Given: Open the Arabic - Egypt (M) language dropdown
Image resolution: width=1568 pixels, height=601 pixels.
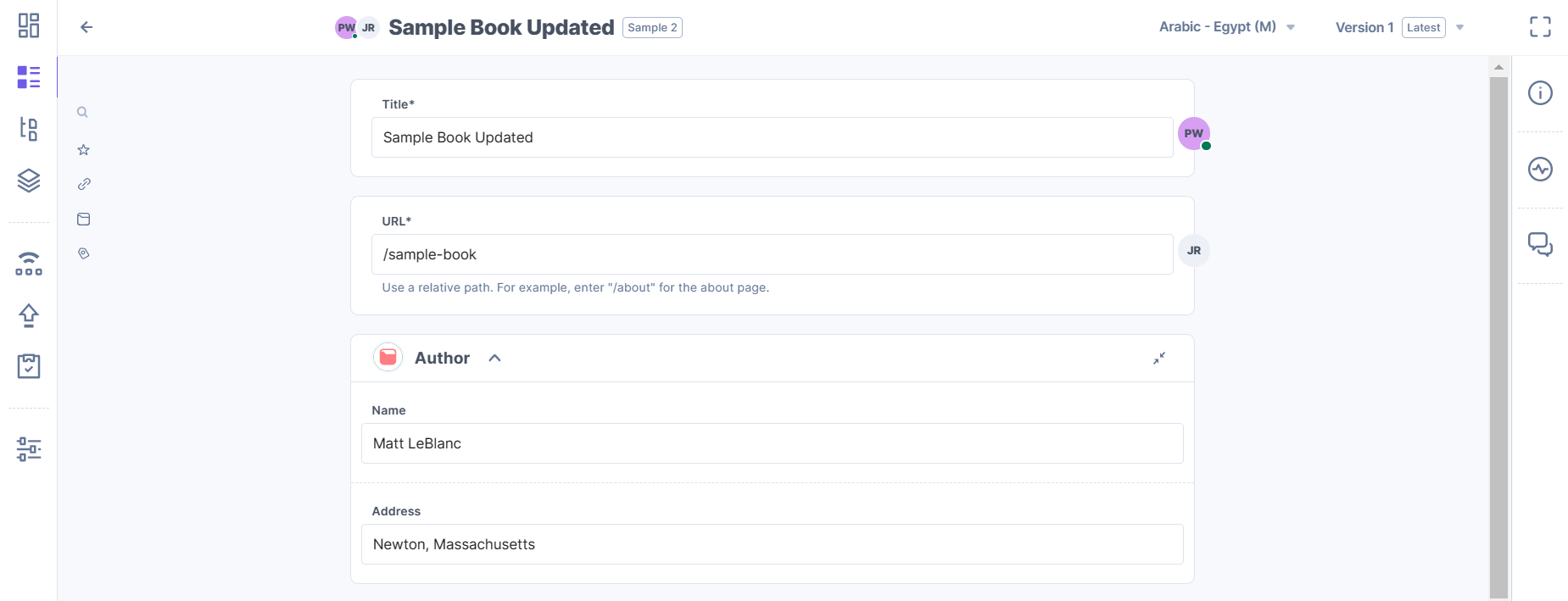Looking at the screenshot, I should click(x=1226, y=27).
